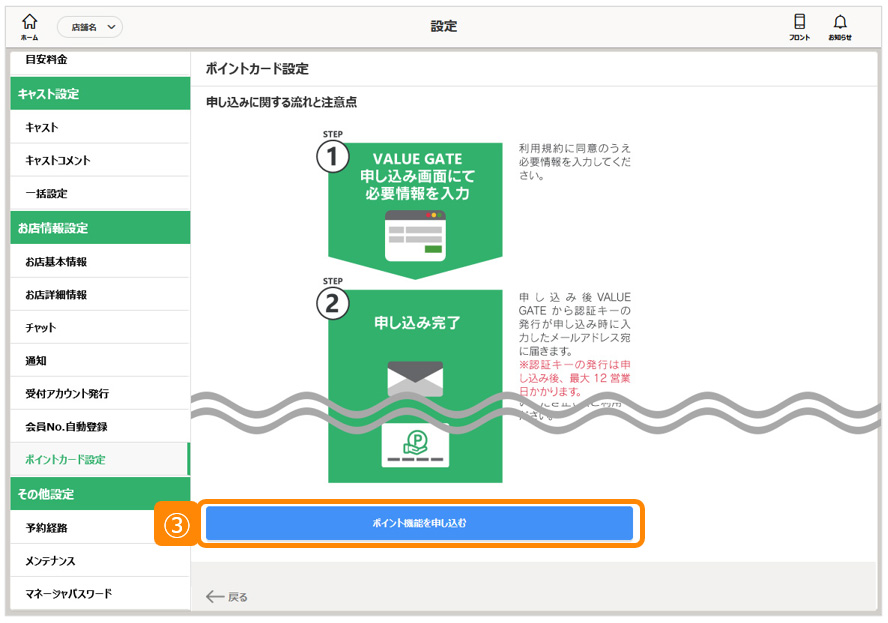888x623 pixels.
Task: Open 通知 settings in sidebar
Action: point(36,361)
